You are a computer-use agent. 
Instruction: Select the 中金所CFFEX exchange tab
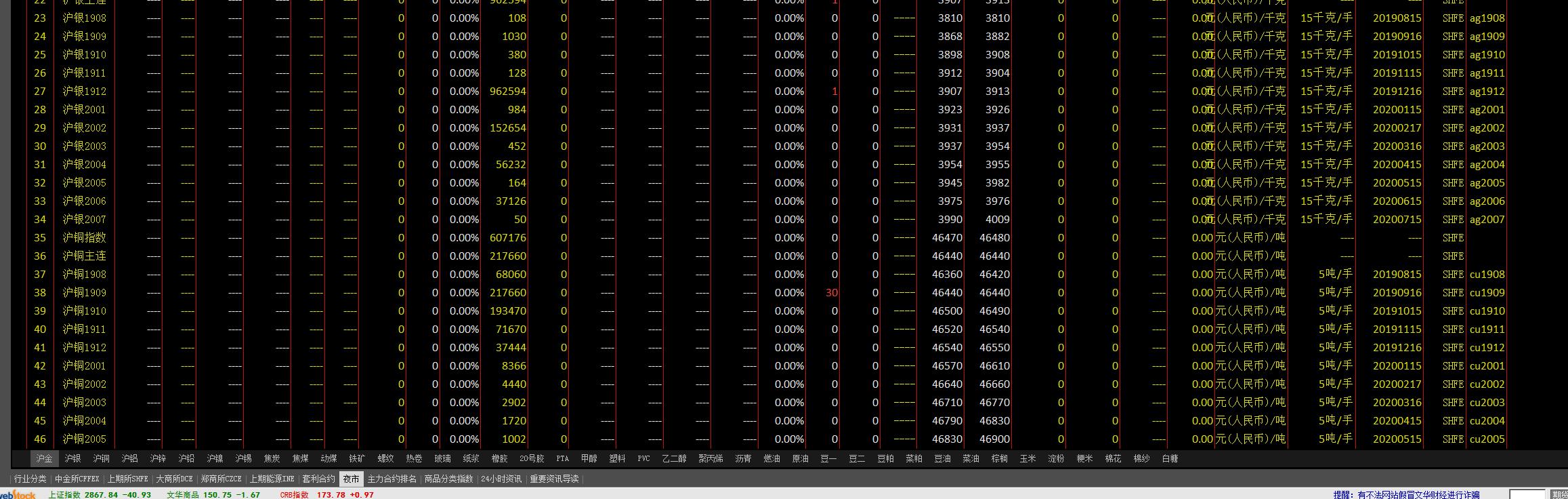[77, 479]
